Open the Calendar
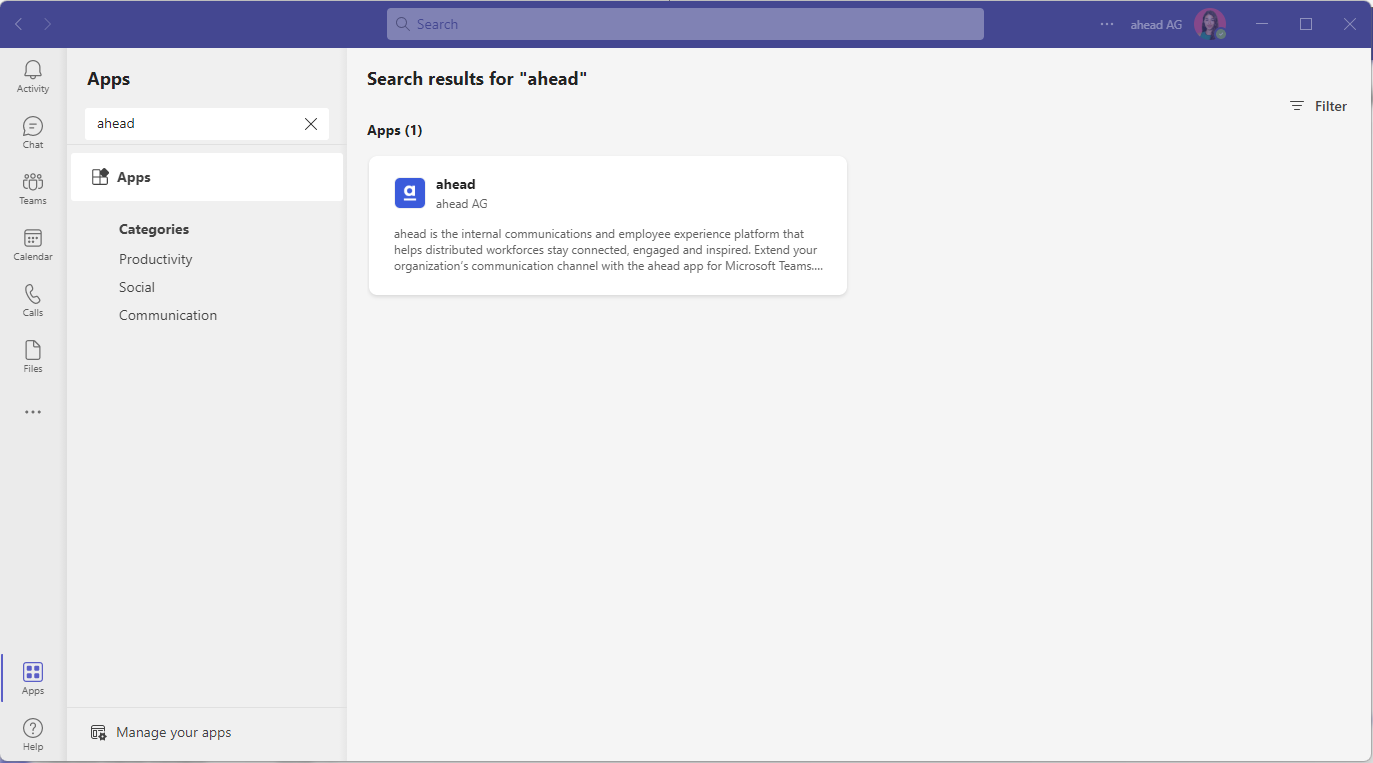1373x763 pixels. point(32,243)
